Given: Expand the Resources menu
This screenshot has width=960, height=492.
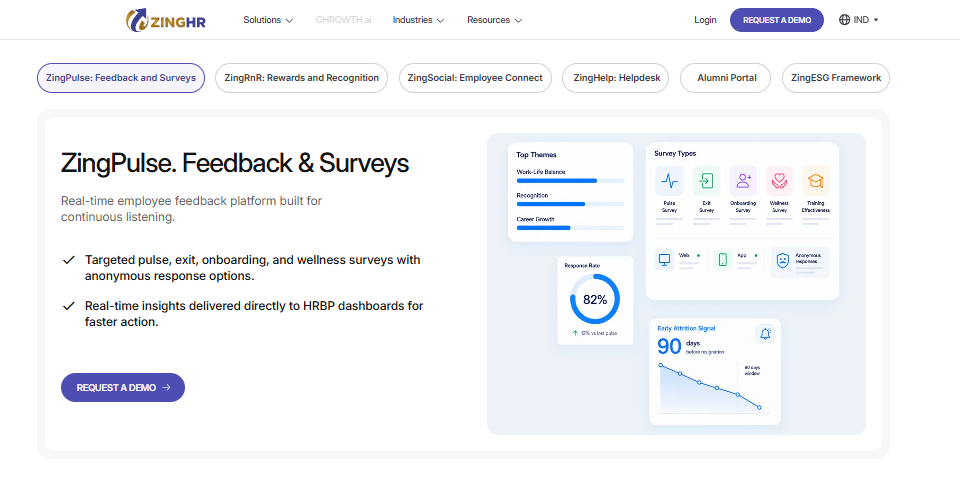Looking at the screenshot, I should point(494,20).
